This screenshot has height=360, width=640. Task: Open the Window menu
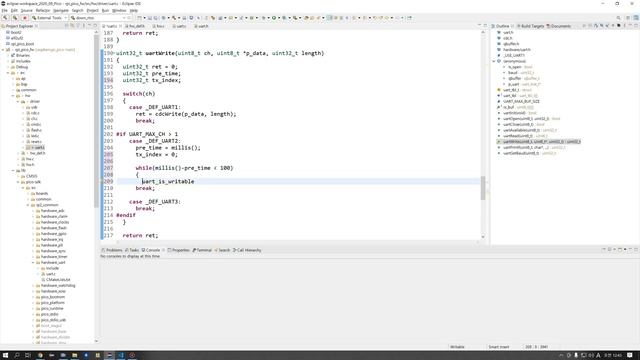(x=119, y=10)
